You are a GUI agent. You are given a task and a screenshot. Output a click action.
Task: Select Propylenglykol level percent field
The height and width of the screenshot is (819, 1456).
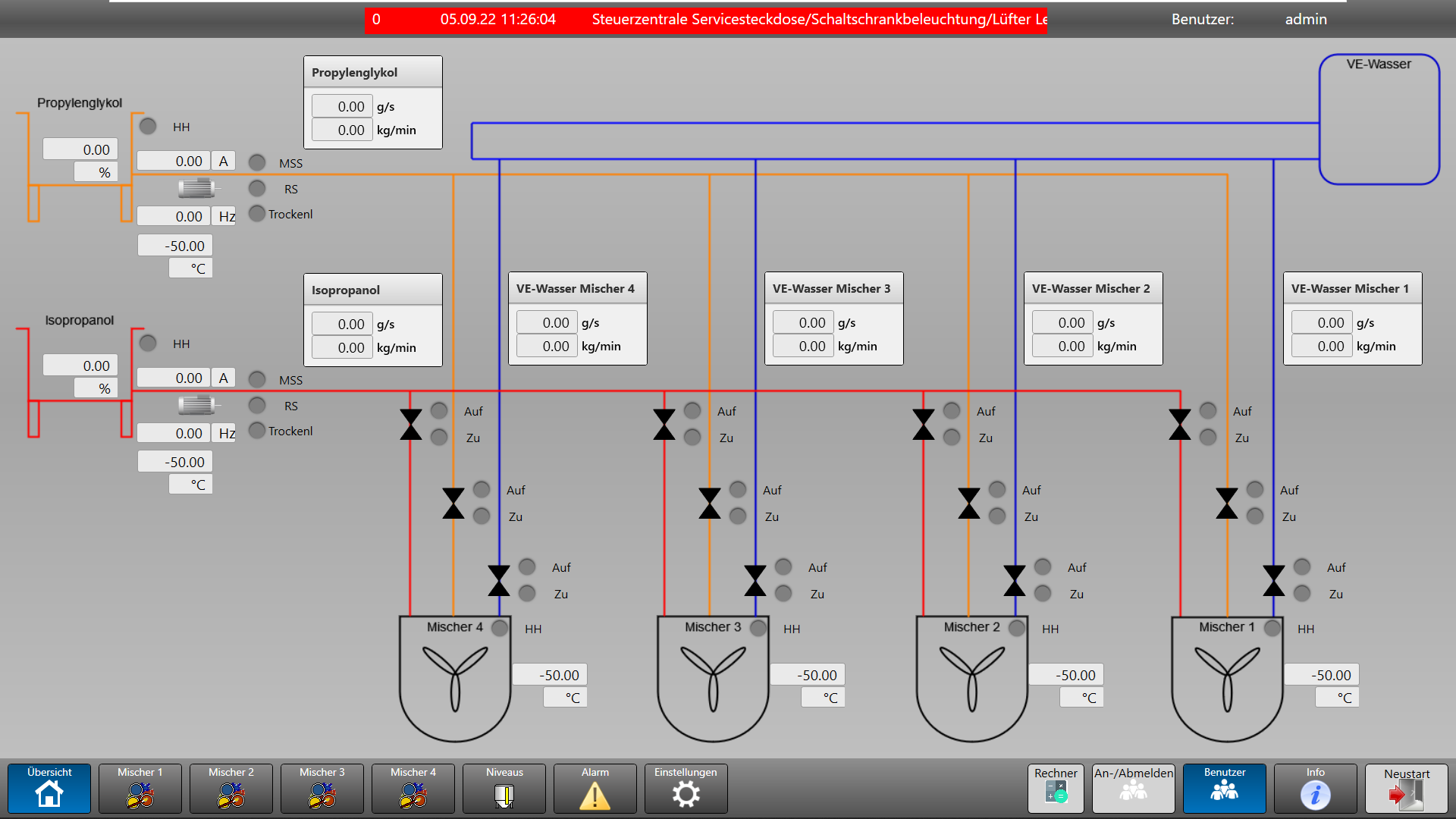click(x=80, y=149)
